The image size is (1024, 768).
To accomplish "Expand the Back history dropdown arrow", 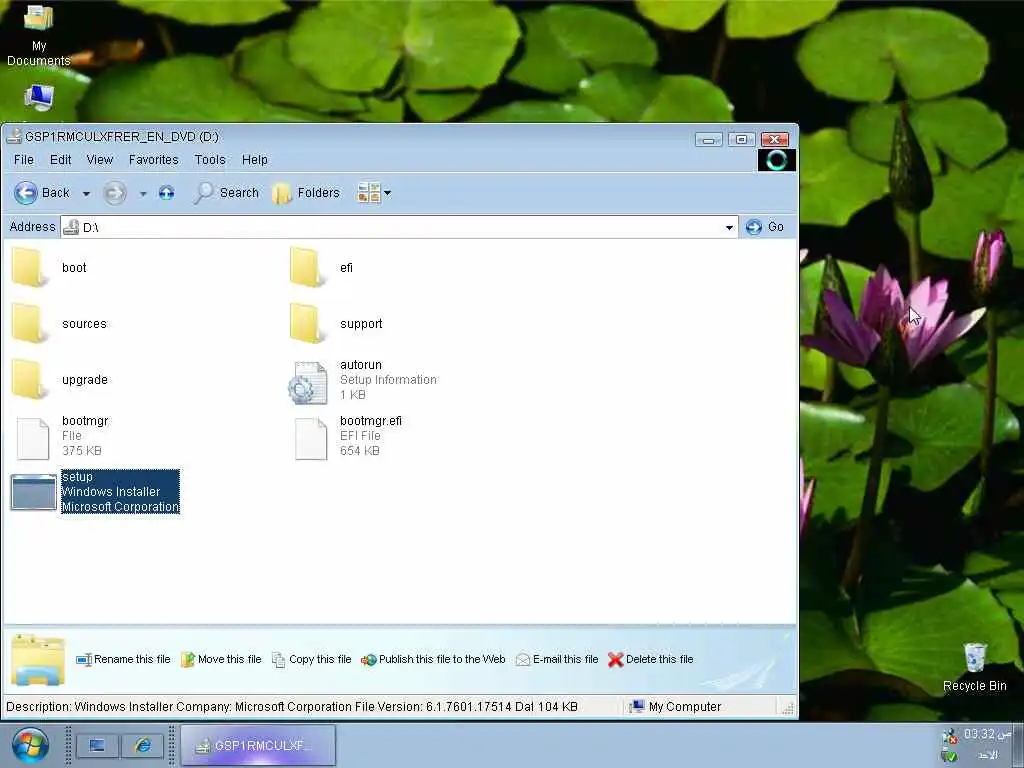I will (86, 193).
